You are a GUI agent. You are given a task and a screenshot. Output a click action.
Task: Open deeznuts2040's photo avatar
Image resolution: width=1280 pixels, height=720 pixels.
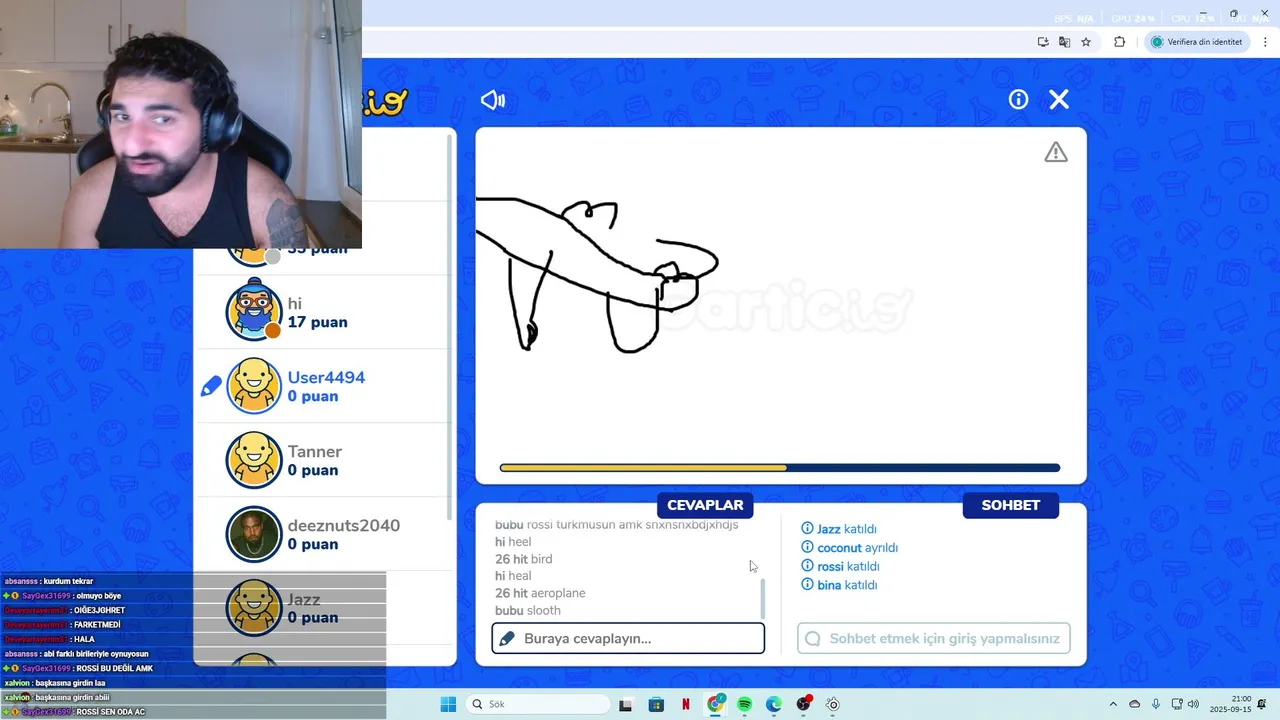click(x=254, y=534)
